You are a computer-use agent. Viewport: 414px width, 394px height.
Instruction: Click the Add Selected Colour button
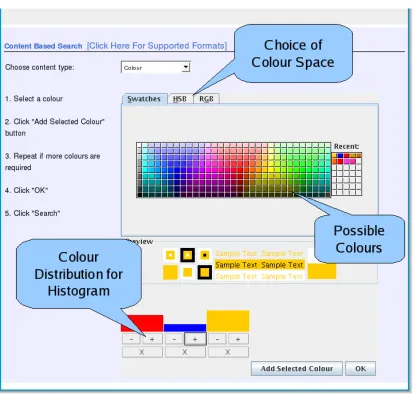[x=297, y=369]
